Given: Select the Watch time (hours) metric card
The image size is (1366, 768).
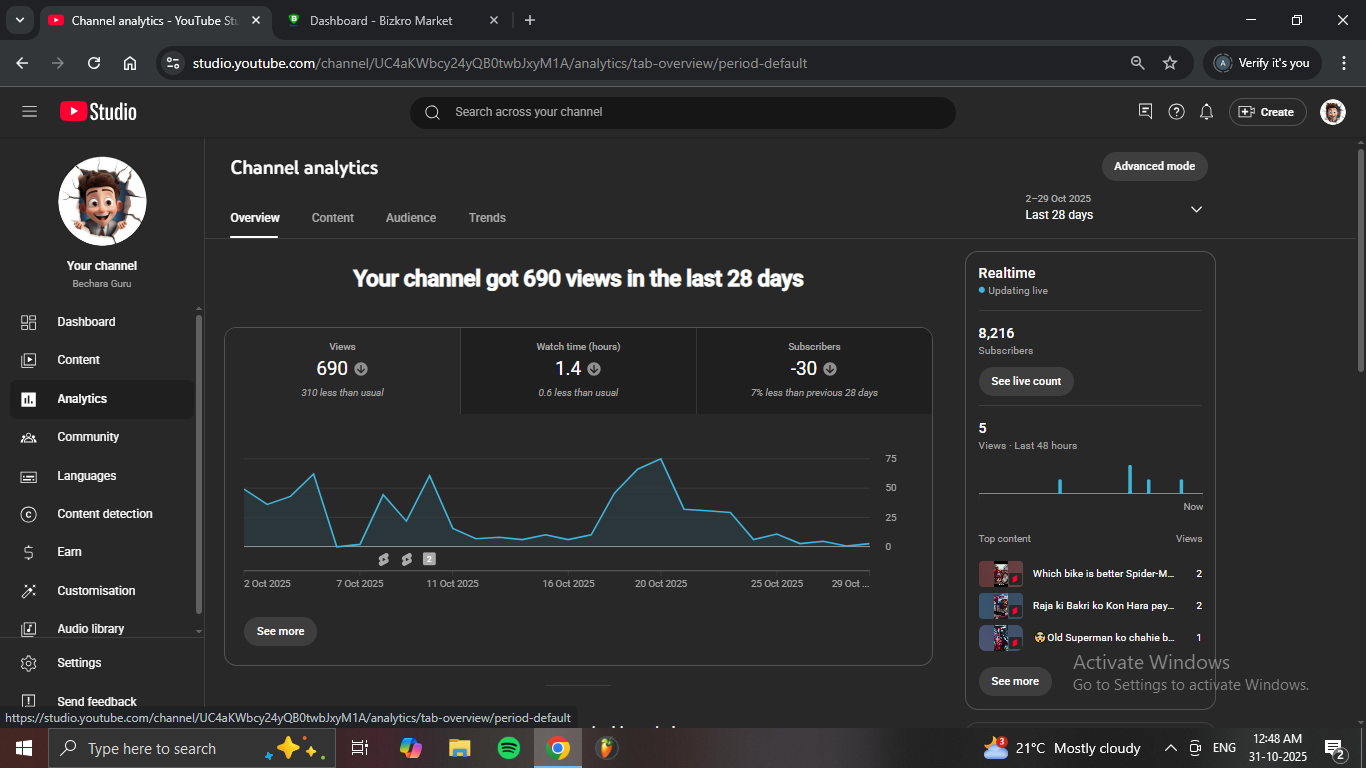Looking at the screenshot, I should [x=578, y=369].
